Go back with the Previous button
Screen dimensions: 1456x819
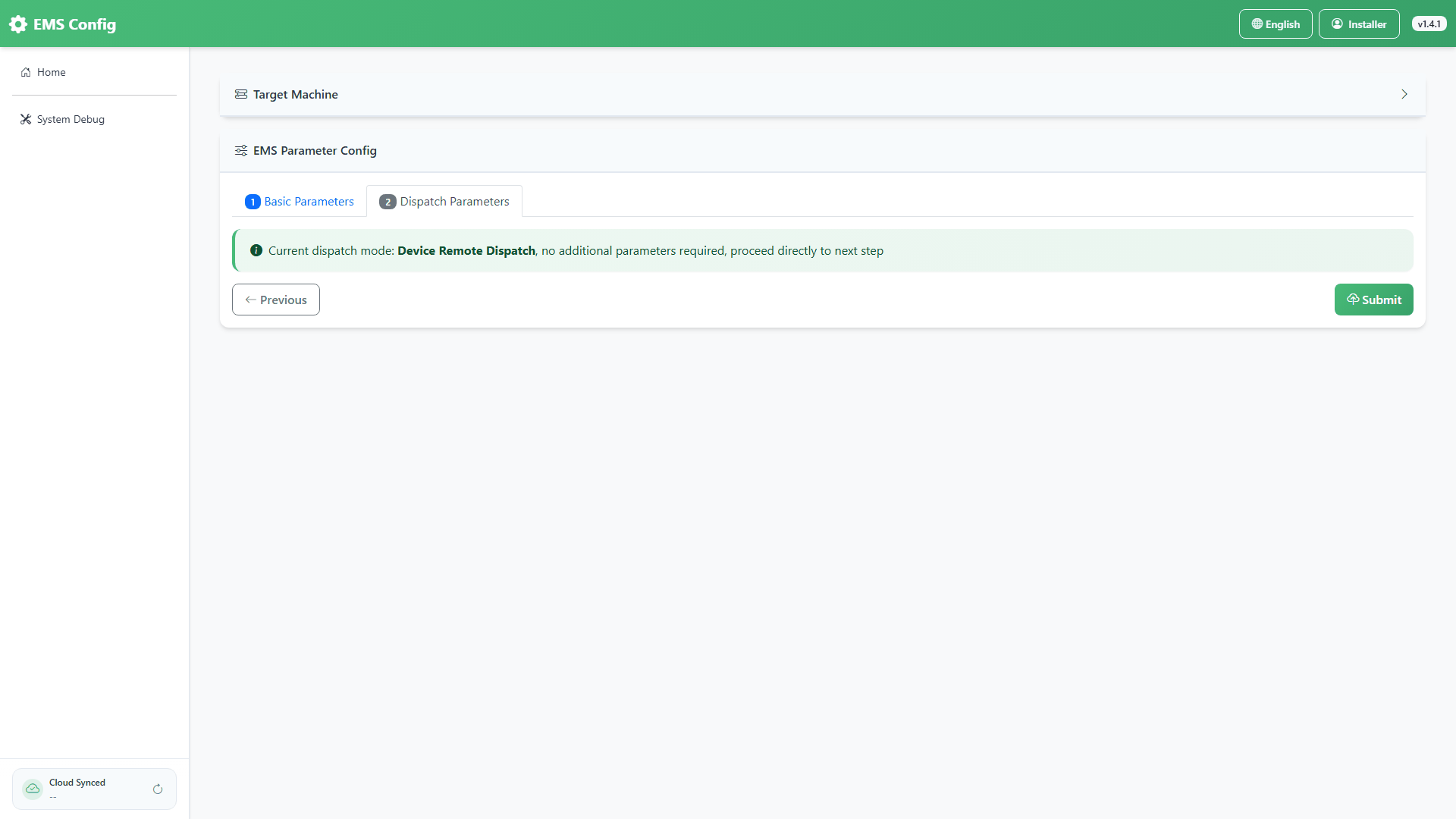pyautogui.click(x=276, y=300)
